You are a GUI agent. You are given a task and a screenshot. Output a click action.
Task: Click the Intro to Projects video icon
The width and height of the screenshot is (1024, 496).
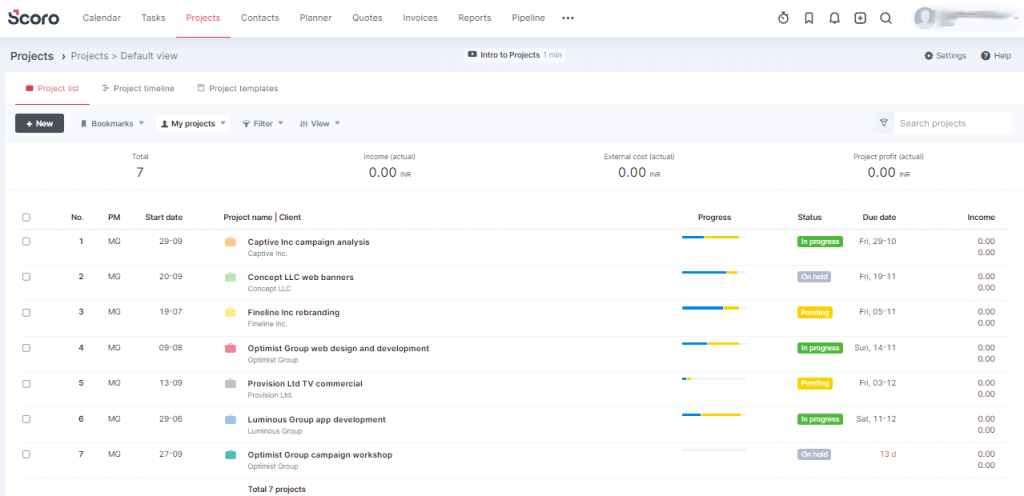tap(472, 55)
